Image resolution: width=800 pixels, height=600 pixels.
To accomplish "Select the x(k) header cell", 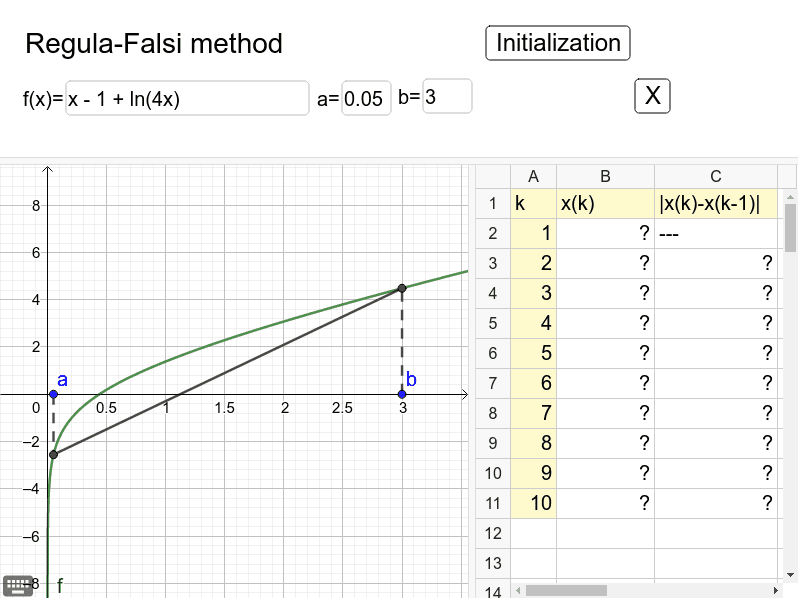I will (605, 203).
